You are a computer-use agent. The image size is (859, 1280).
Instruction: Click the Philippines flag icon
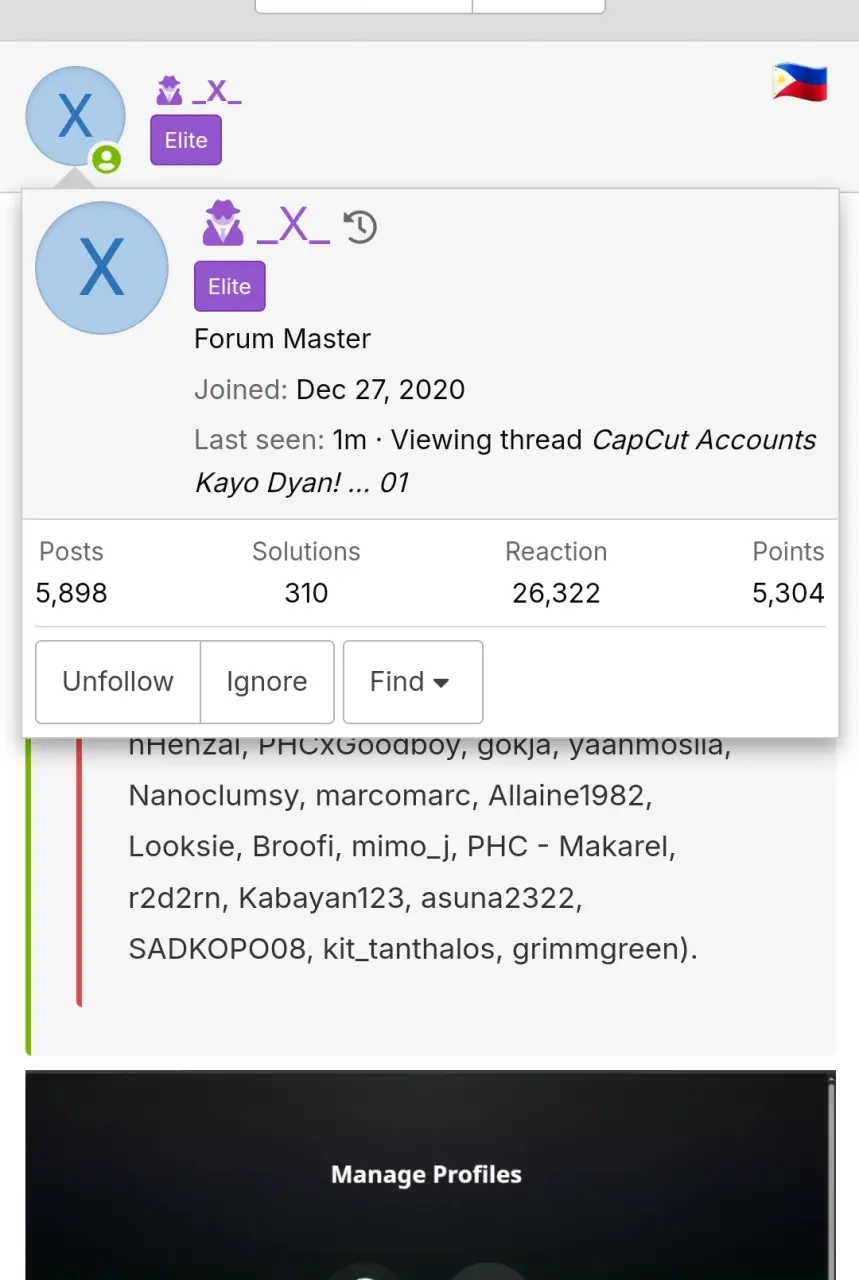pos(800,83)
